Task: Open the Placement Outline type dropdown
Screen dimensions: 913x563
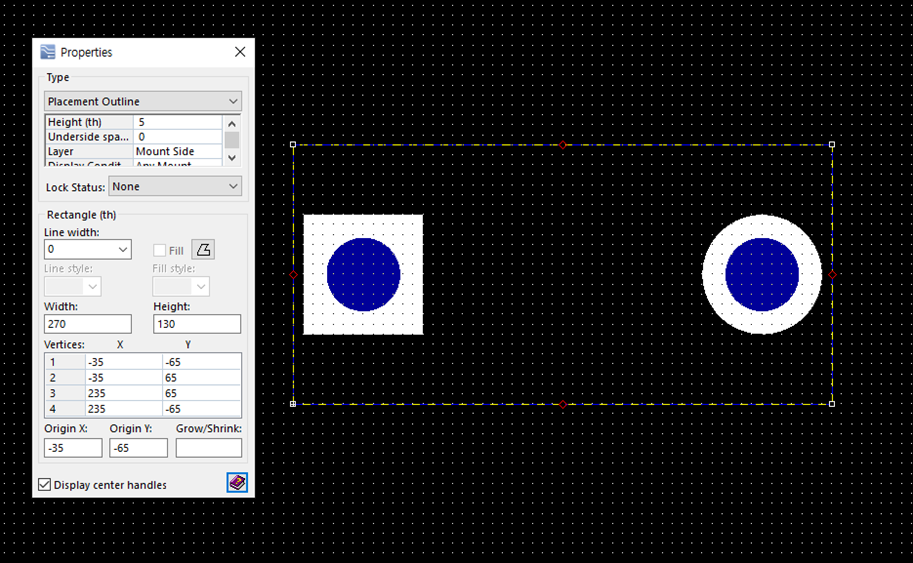Action: click(x=143, y=101)
